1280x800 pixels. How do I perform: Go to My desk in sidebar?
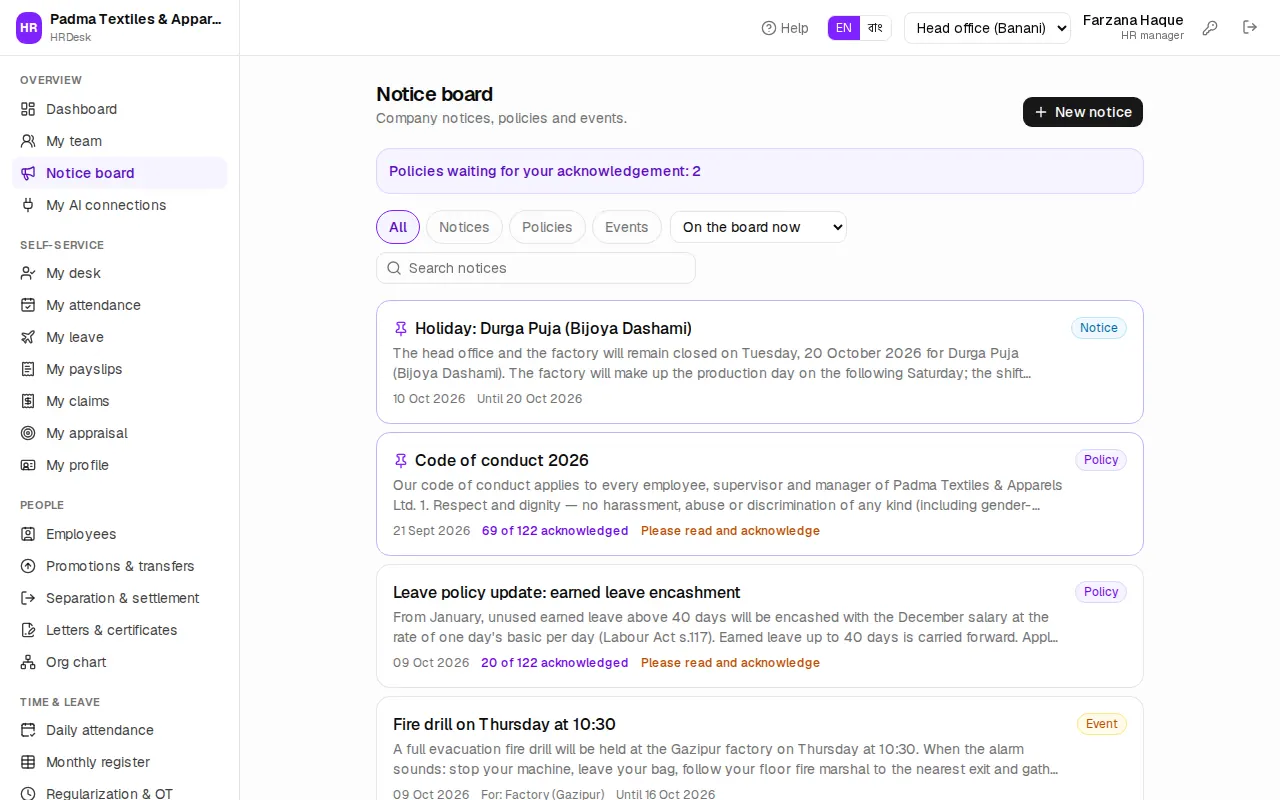pyautogui.click(x=120, y=273)
